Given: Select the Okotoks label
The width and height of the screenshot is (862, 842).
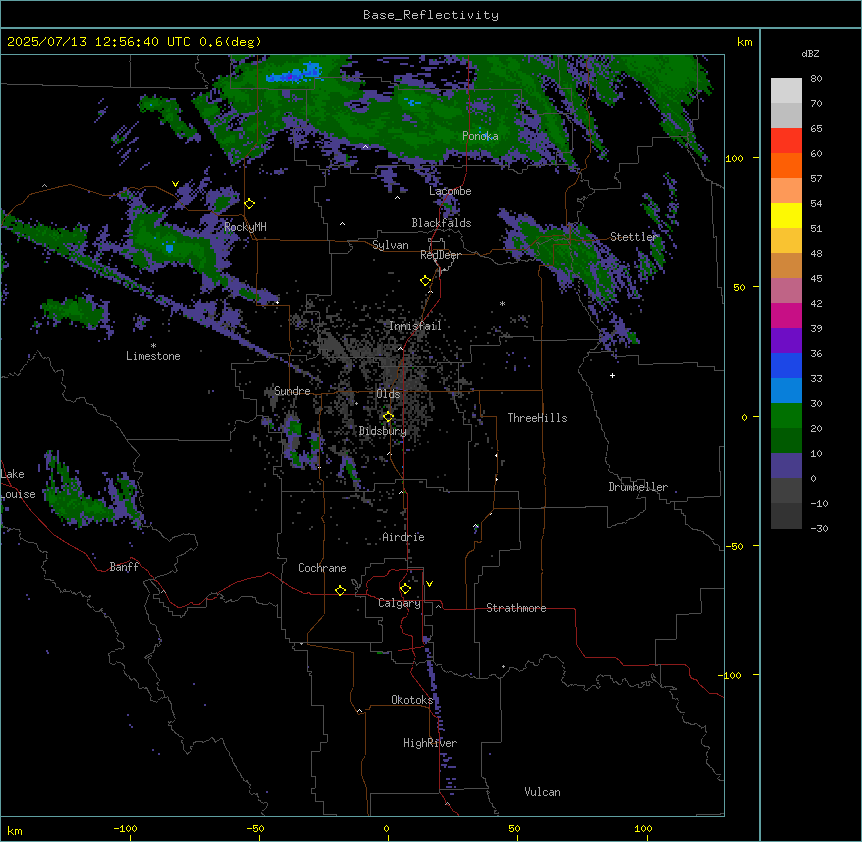Looking at the screenshot, I should (412, 700).
